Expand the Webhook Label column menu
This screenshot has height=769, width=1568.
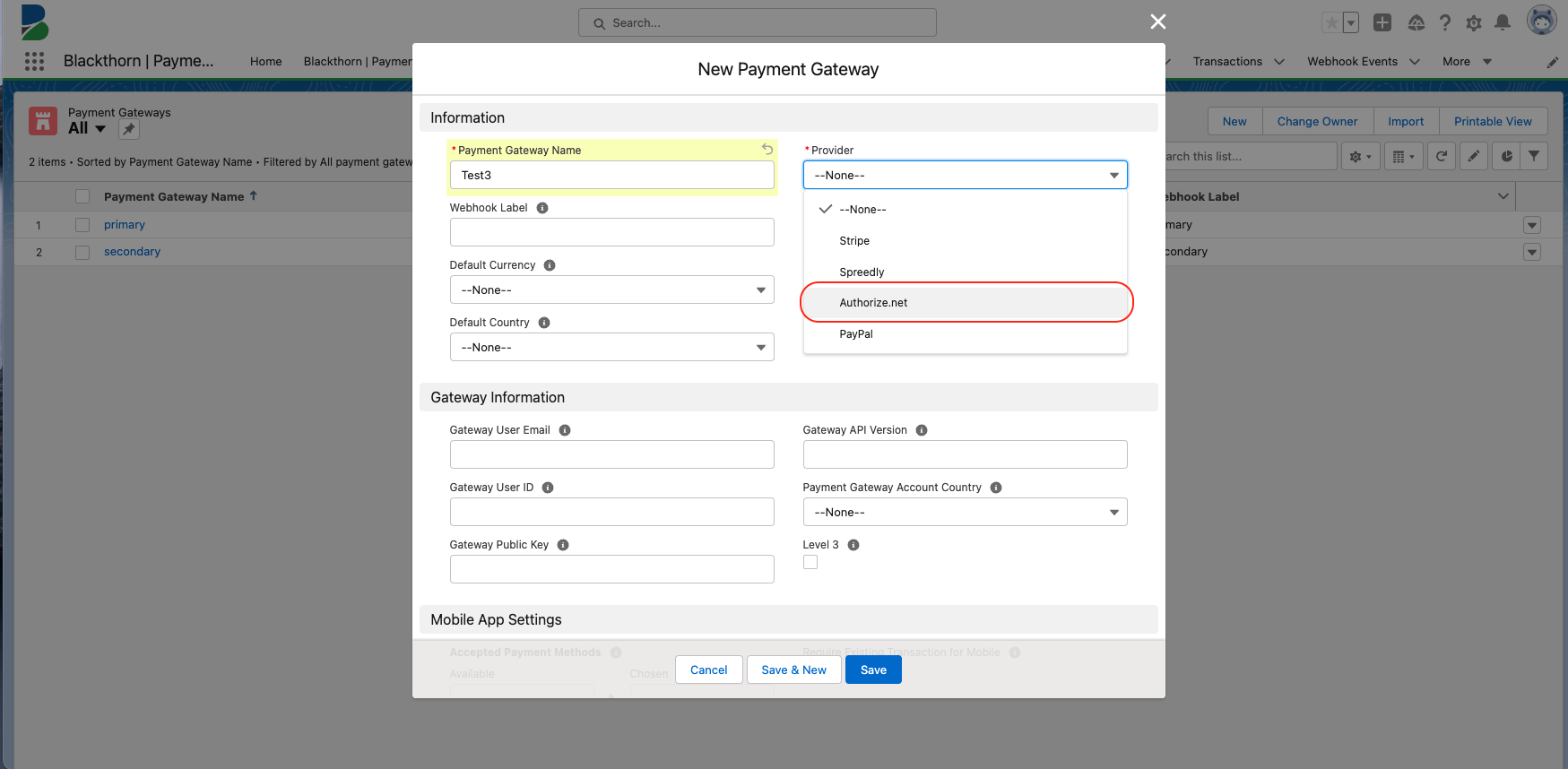[1503, 196]
